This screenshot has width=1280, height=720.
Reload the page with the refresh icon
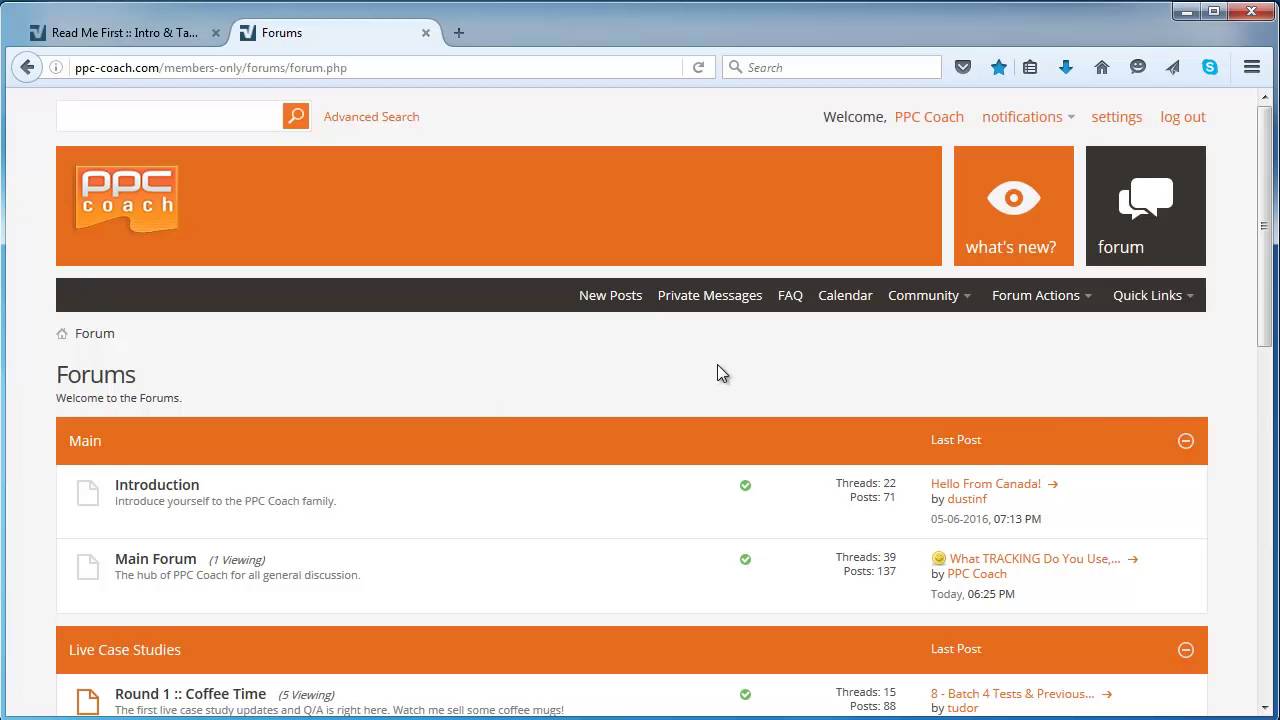coord(699,67)
